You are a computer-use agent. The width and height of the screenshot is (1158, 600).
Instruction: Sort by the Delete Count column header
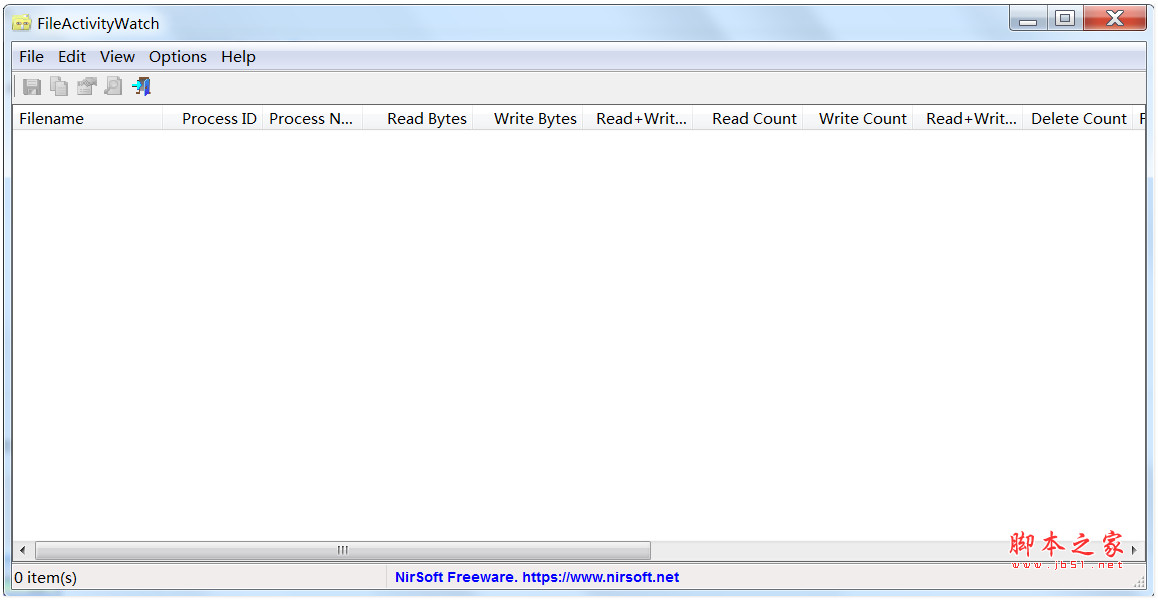pyautogui.click(x=1078, y=118)
